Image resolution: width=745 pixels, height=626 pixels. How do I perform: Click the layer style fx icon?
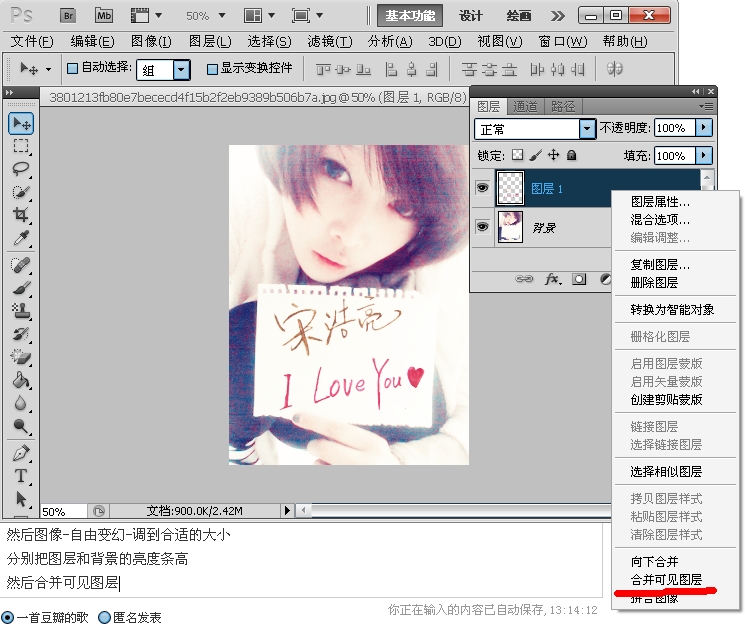pyautogui.click(x=552, y=280)
